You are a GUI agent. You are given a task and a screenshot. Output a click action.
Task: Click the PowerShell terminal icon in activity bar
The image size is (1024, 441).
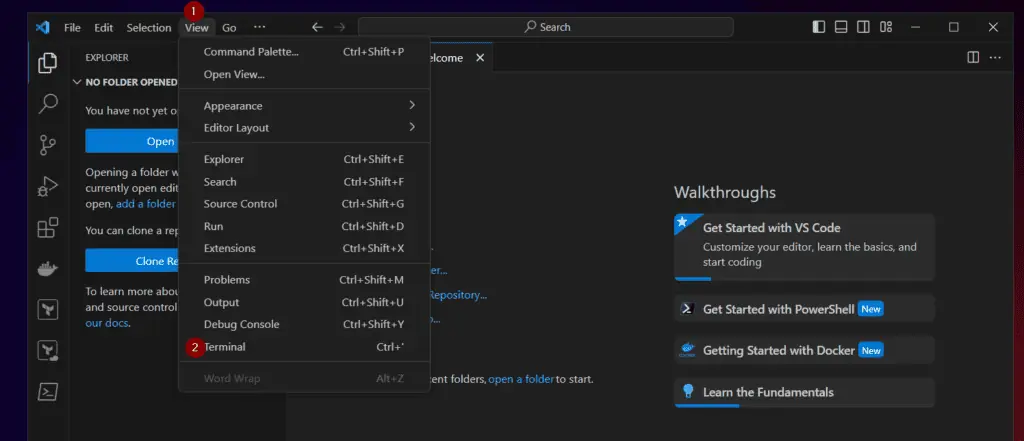[47, 391]
